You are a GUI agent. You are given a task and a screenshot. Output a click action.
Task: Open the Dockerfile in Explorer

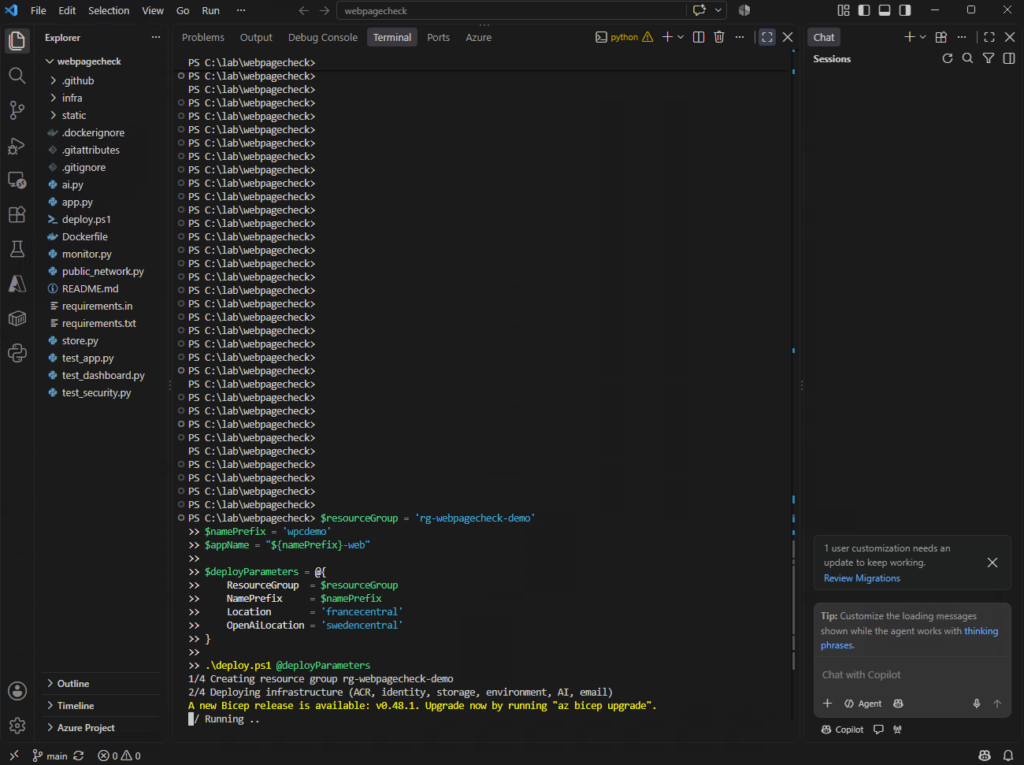pos(85,236)
